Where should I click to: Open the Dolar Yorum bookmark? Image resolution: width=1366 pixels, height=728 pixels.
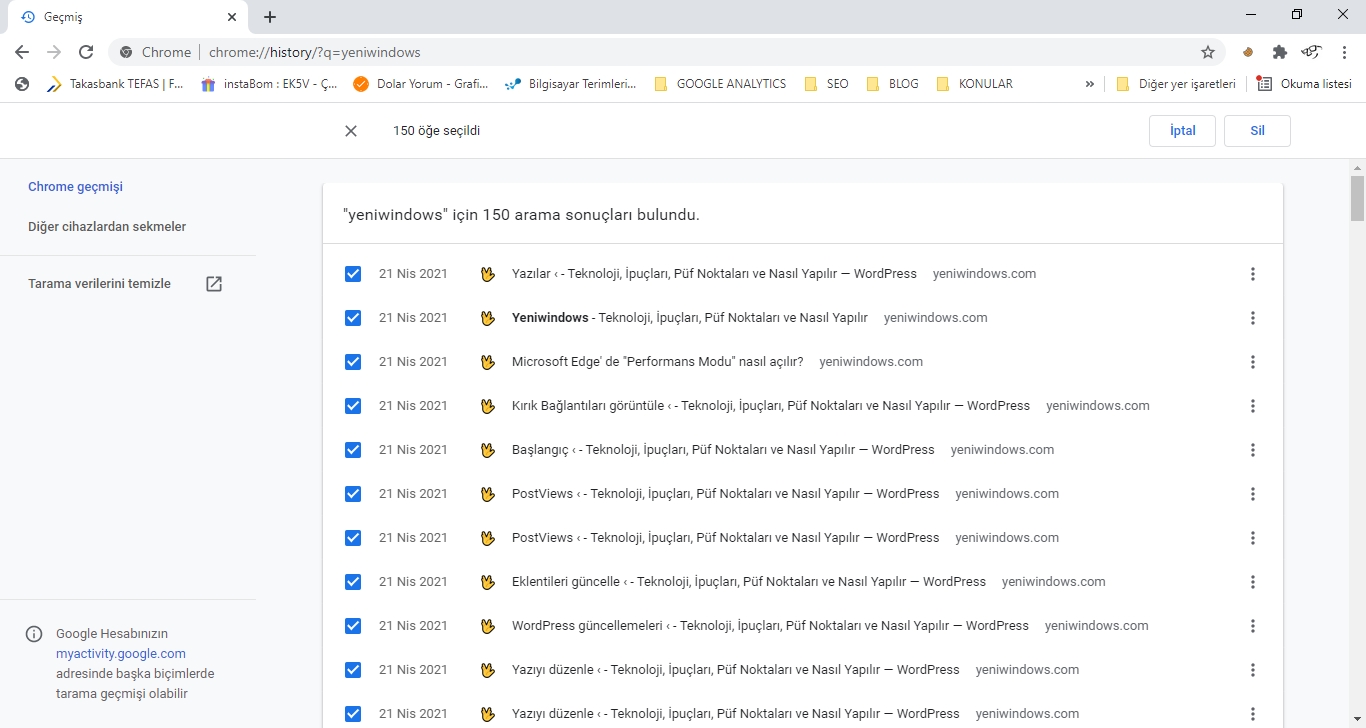pos(421,84)
